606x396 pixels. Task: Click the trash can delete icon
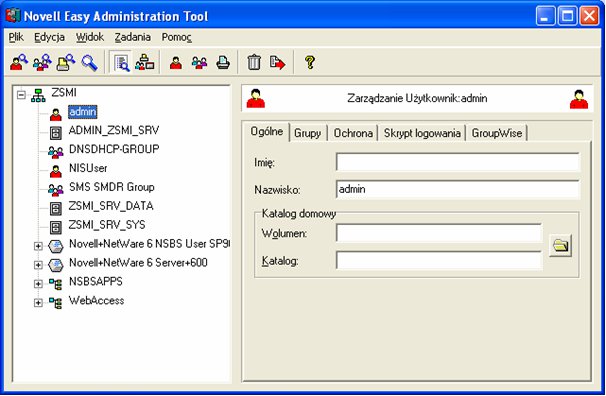point(254,62)
